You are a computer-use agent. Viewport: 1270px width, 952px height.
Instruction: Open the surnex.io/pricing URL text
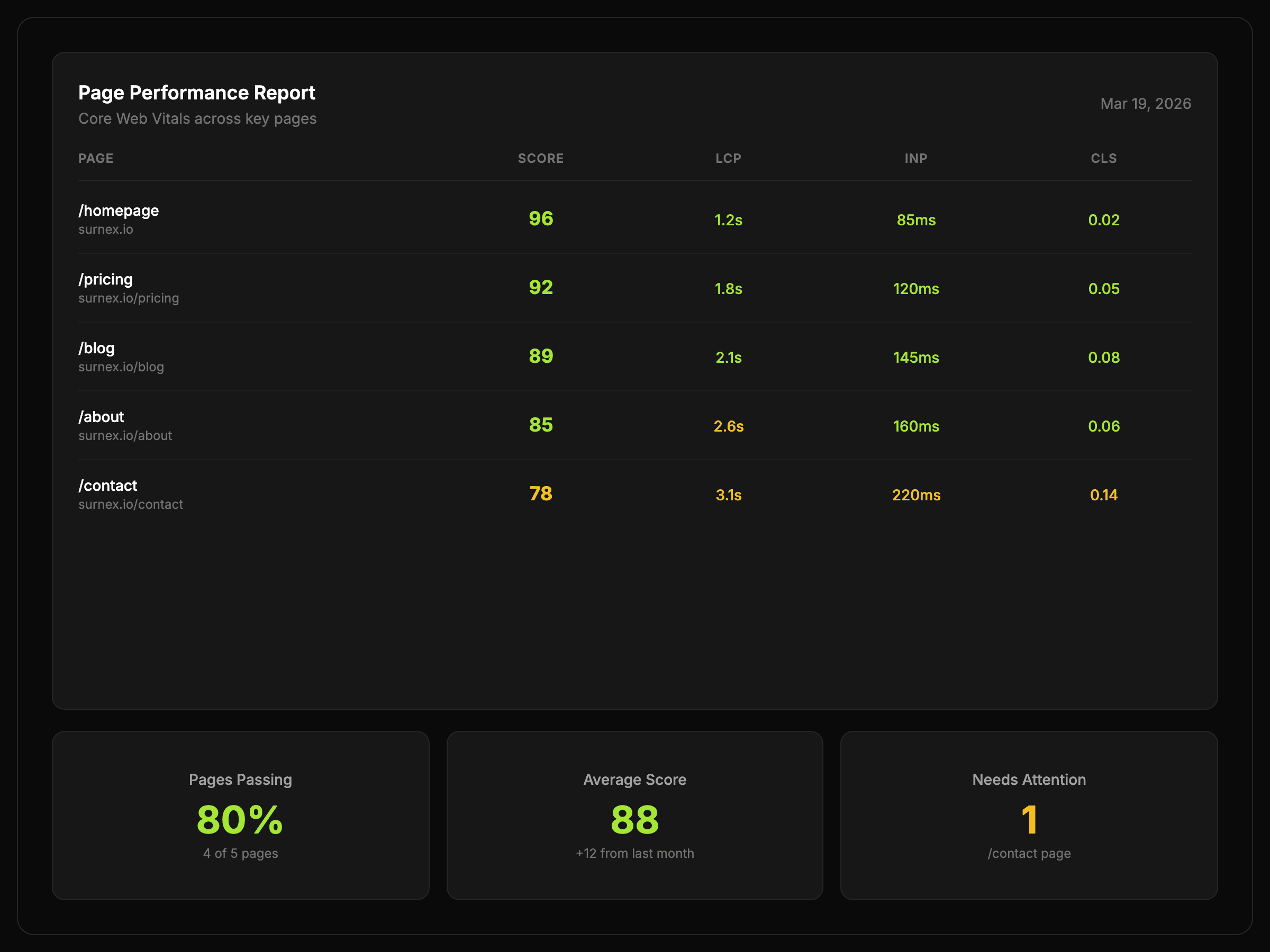129,298
